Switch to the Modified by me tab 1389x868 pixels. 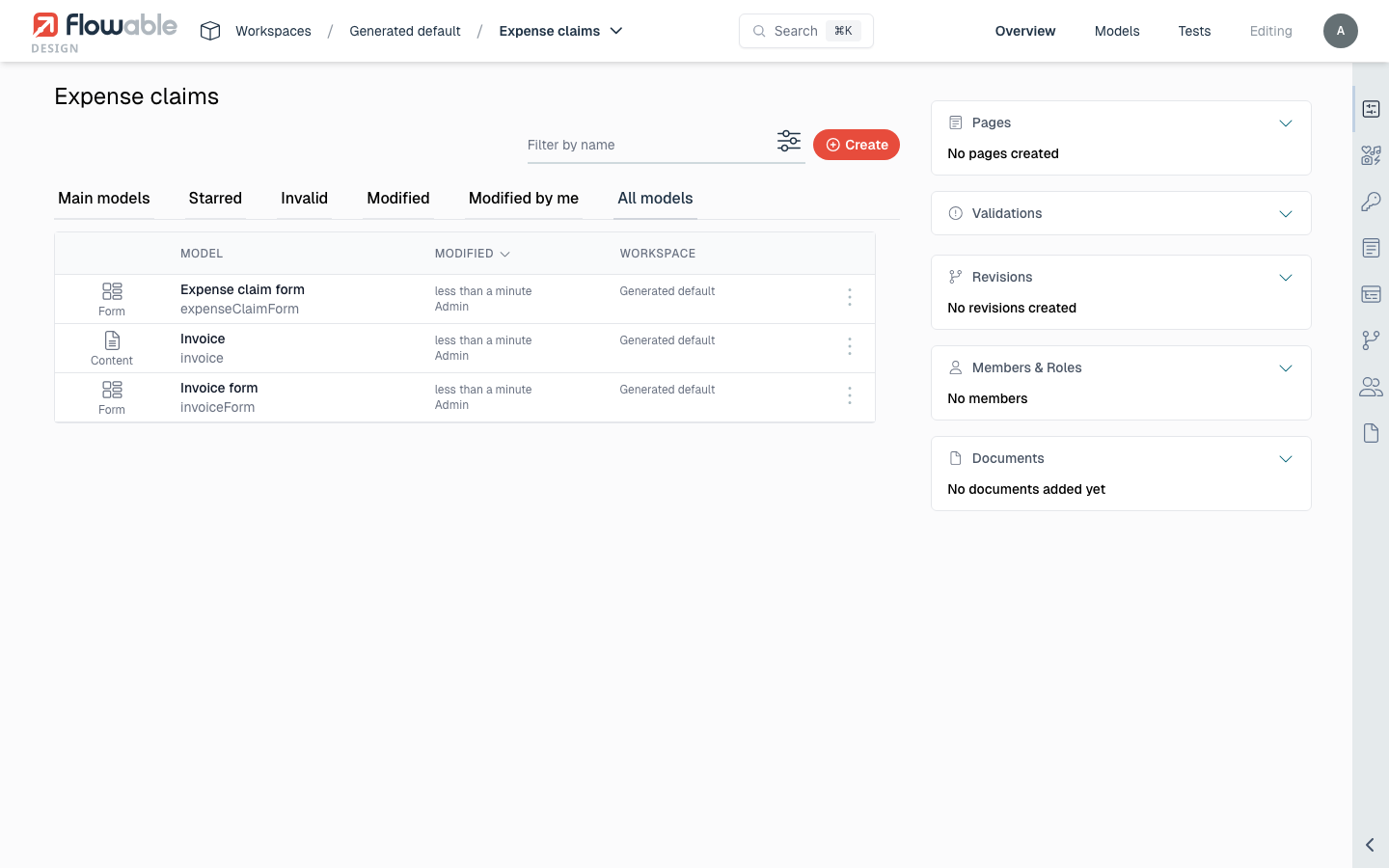pos(524,198)
